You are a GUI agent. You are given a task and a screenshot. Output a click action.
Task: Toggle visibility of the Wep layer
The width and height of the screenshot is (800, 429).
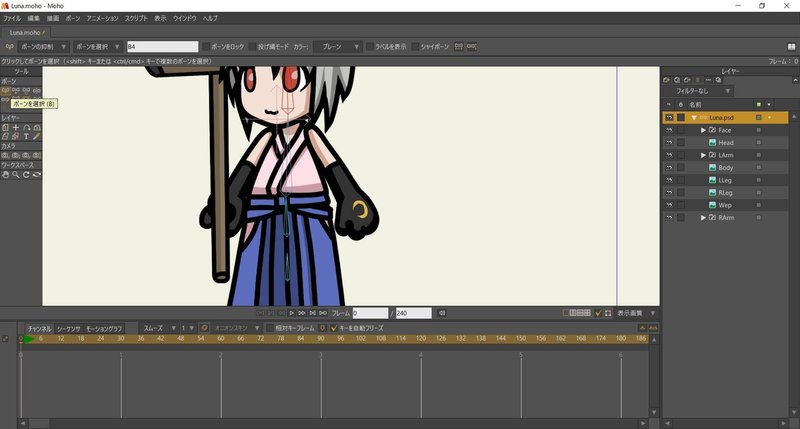[669, 205]
